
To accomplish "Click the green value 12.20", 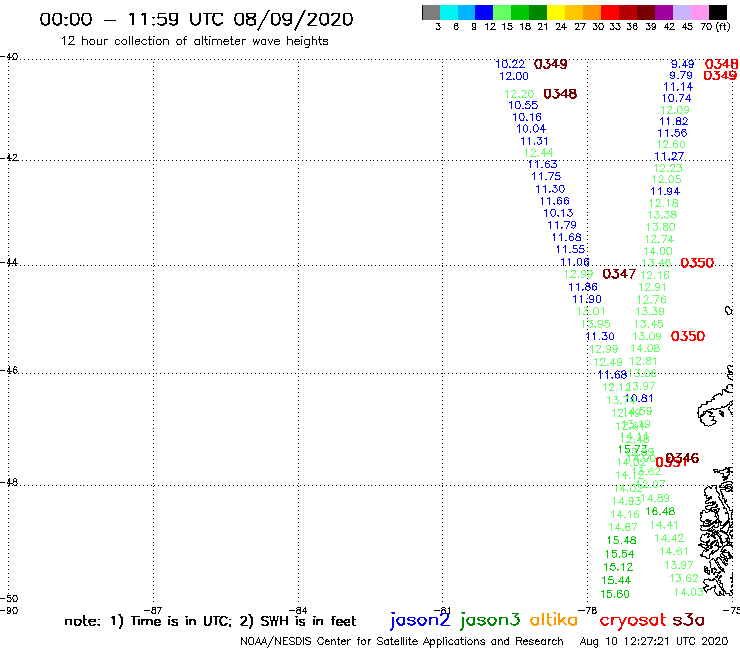I will [519, 94].
